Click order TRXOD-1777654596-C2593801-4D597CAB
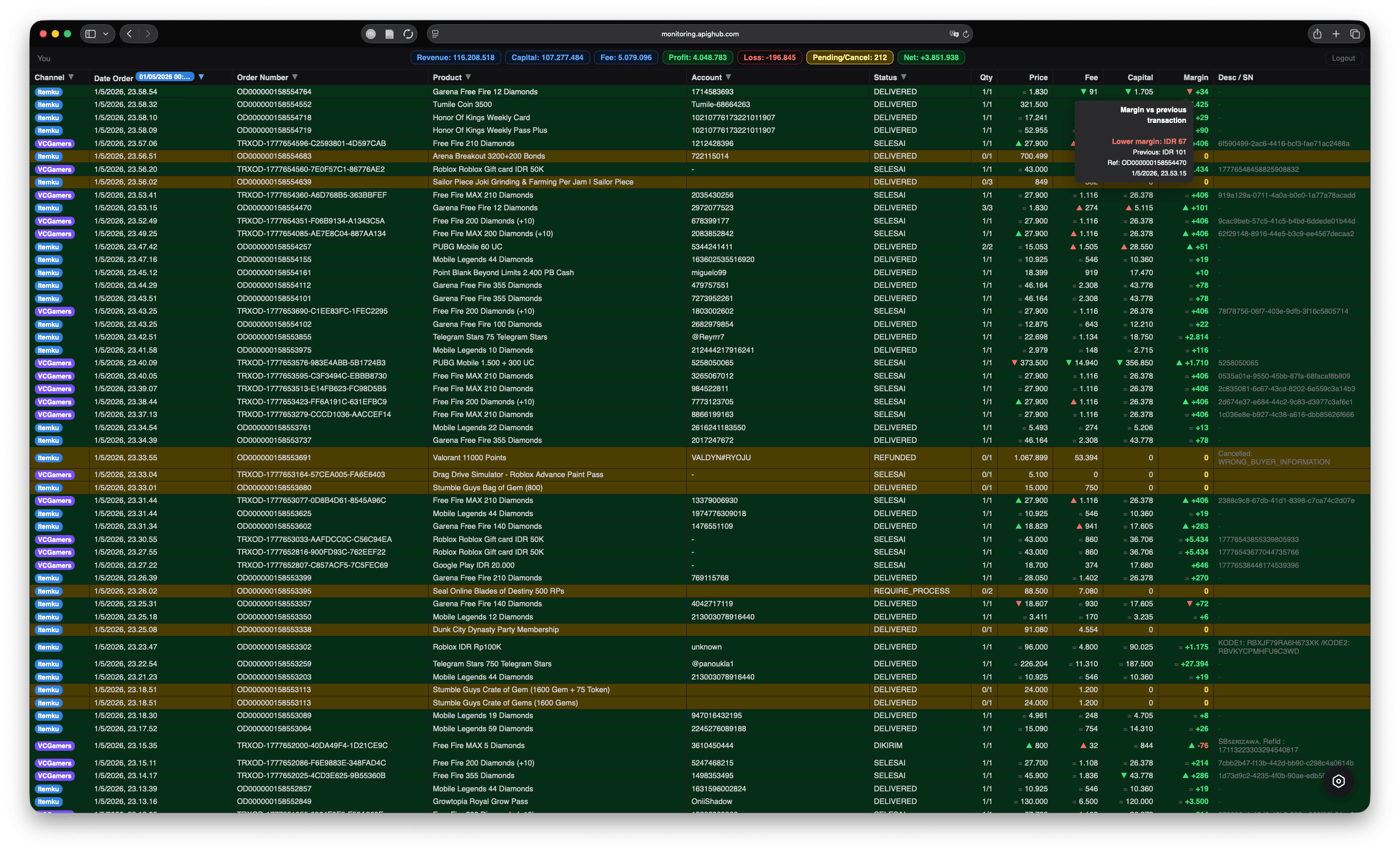Viewport: 1400px width, 852px height. (311, 144)
